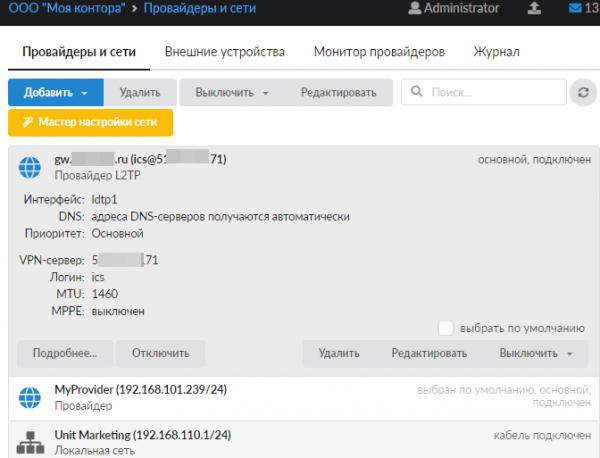Viewport: 600px width, 458px height.
Task: Click the Administrator user icon
Action: click(414, 9)
